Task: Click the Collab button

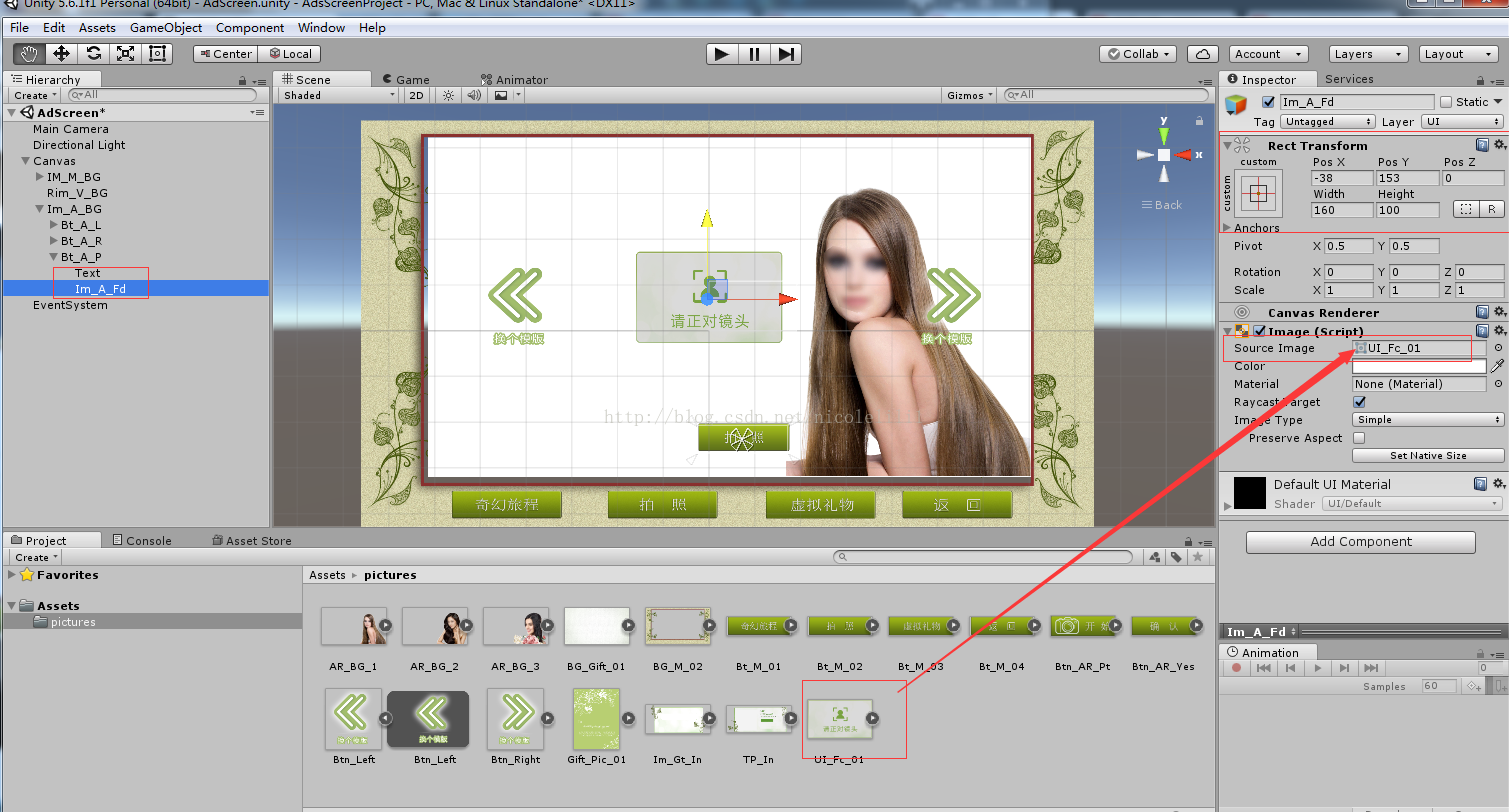Action: point(1138,54)
